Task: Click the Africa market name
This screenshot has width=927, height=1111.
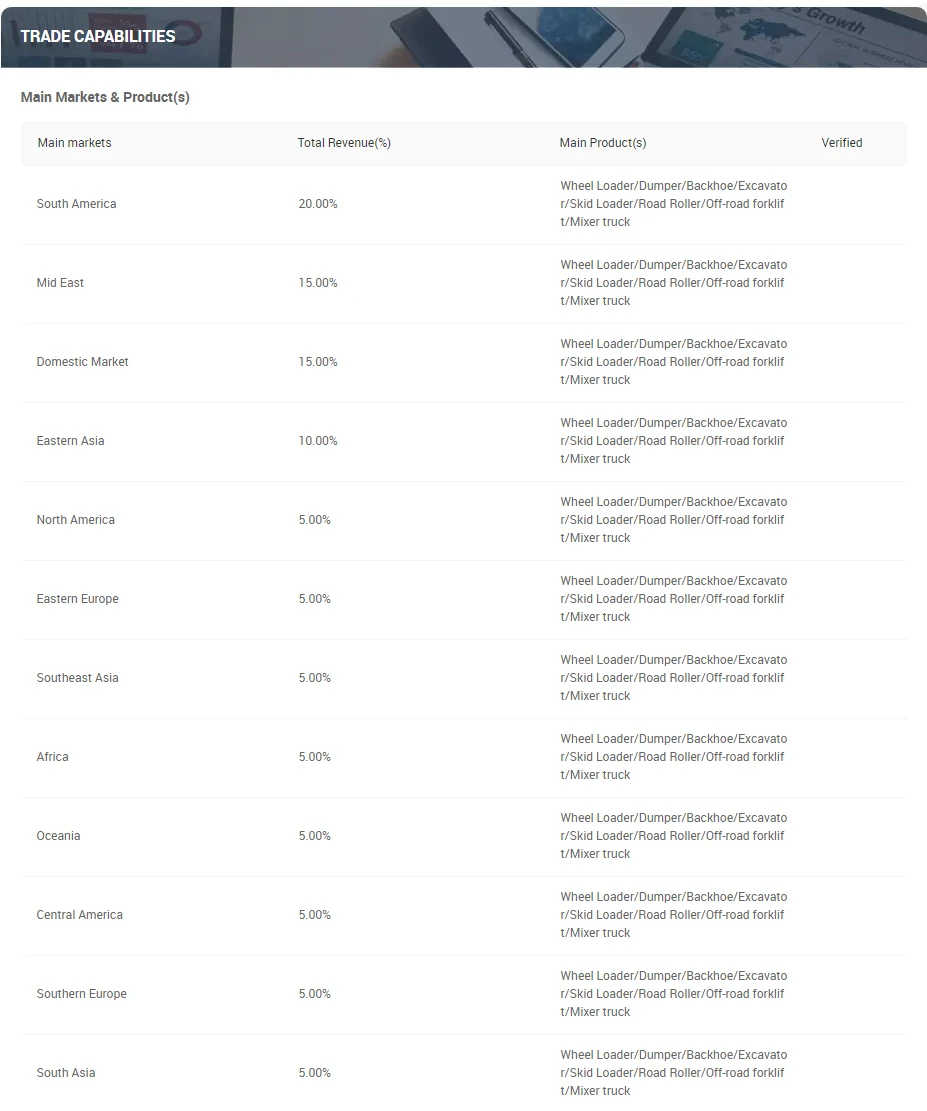Action: 52,757
